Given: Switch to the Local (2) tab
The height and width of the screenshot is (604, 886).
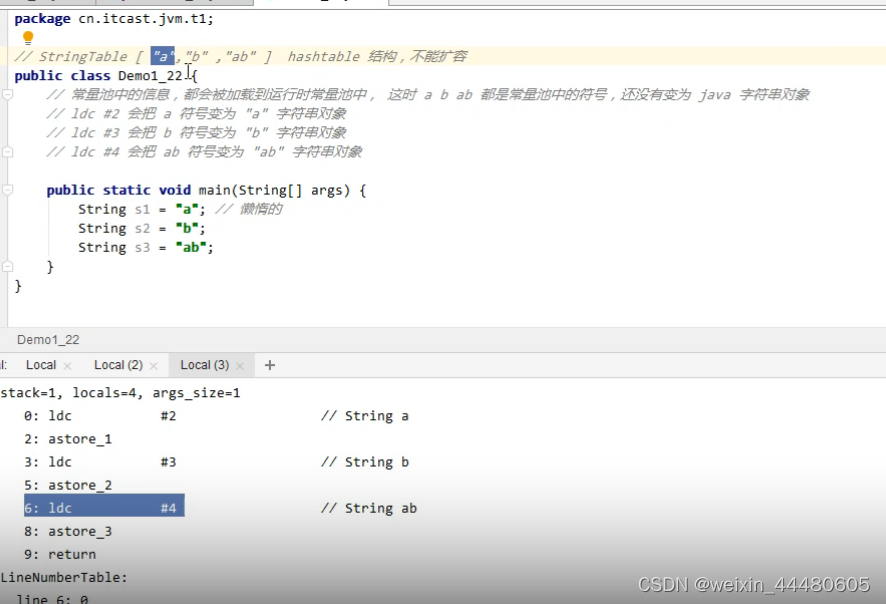Looking at the screenshot, I should (115, 365).
